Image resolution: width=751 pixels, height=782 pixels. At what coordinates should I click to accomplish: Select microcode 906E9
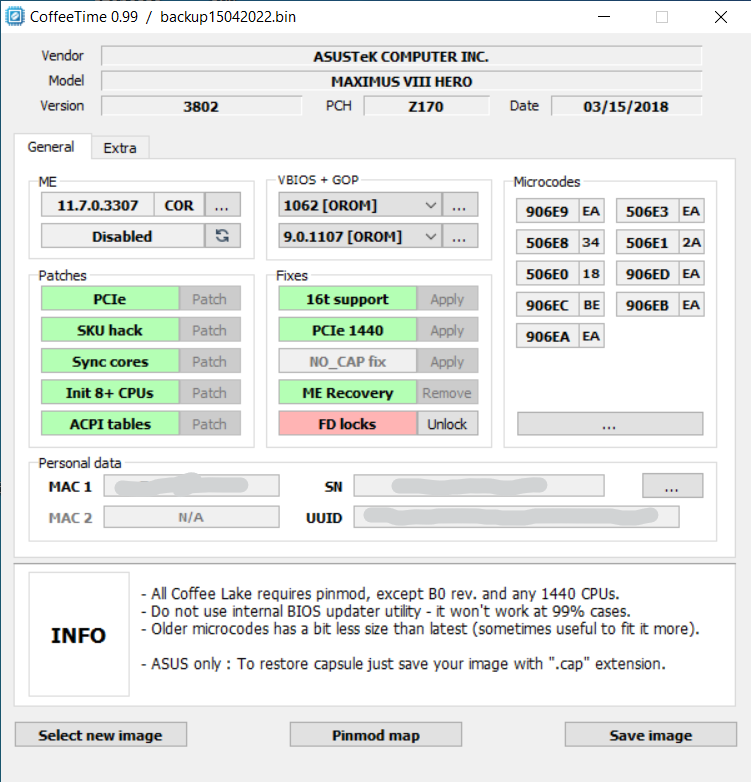(547, 211)
